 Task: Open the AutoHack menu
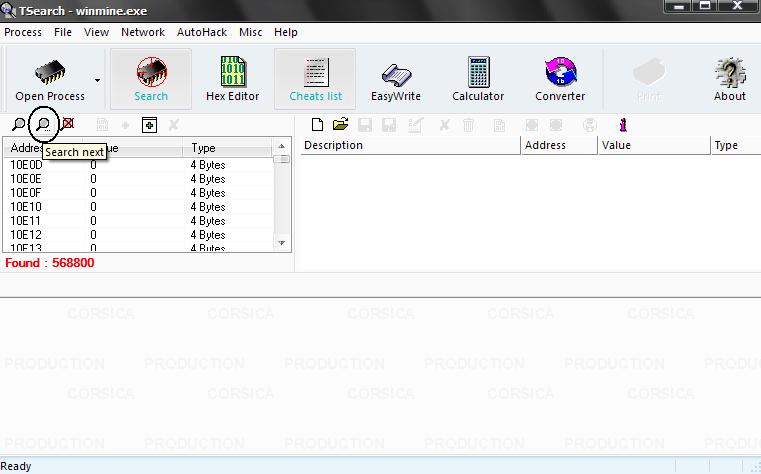(x=202, y=32)
